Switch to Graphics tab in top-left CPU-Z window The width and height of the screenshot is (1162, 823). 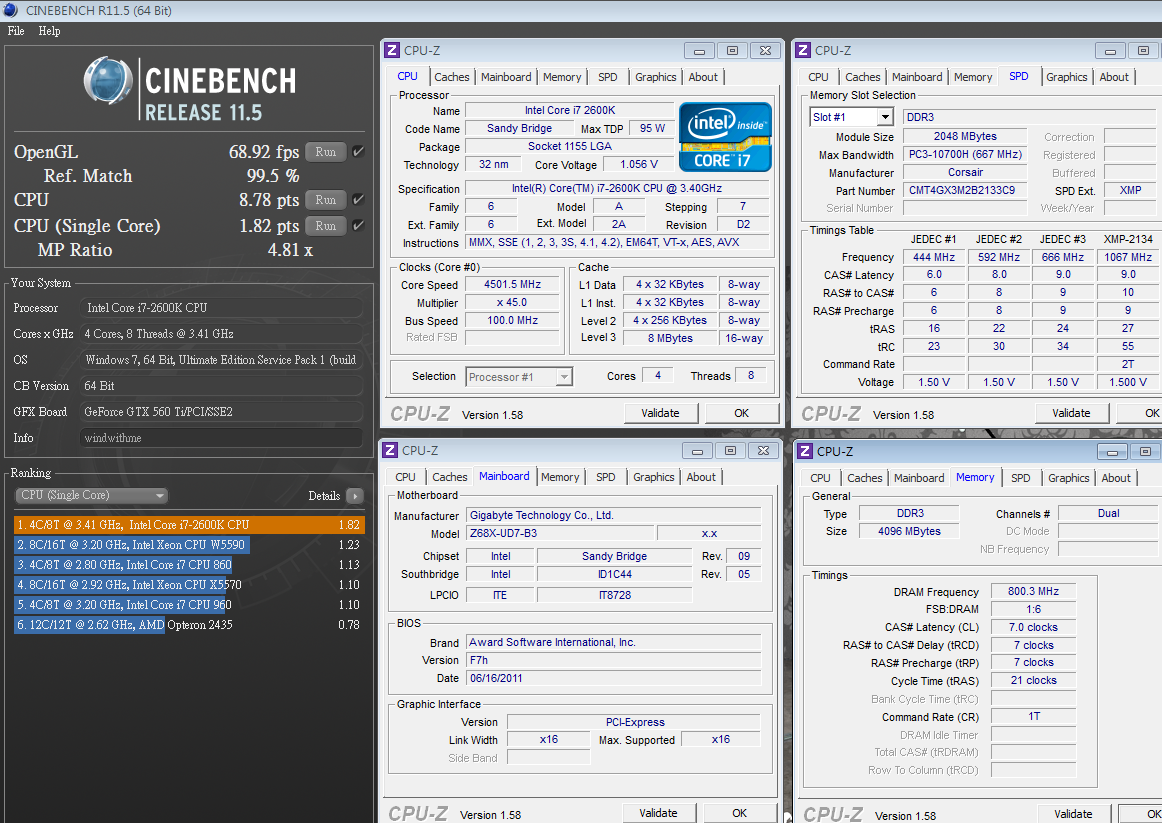click(x=656, y=77)
